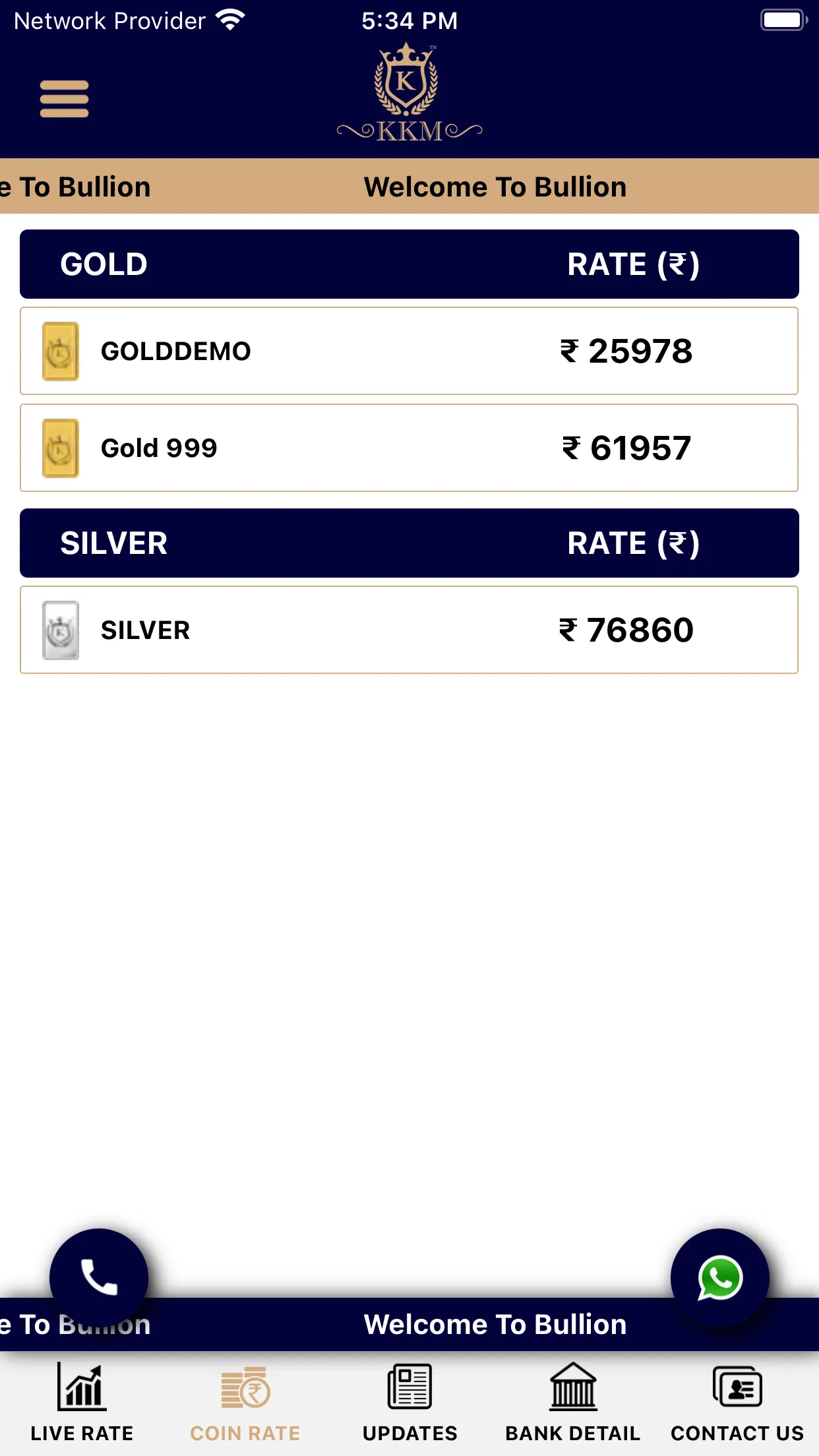819x1456 pixels.
Task: Tap the GOLD section header
Action: click(409, 264)
